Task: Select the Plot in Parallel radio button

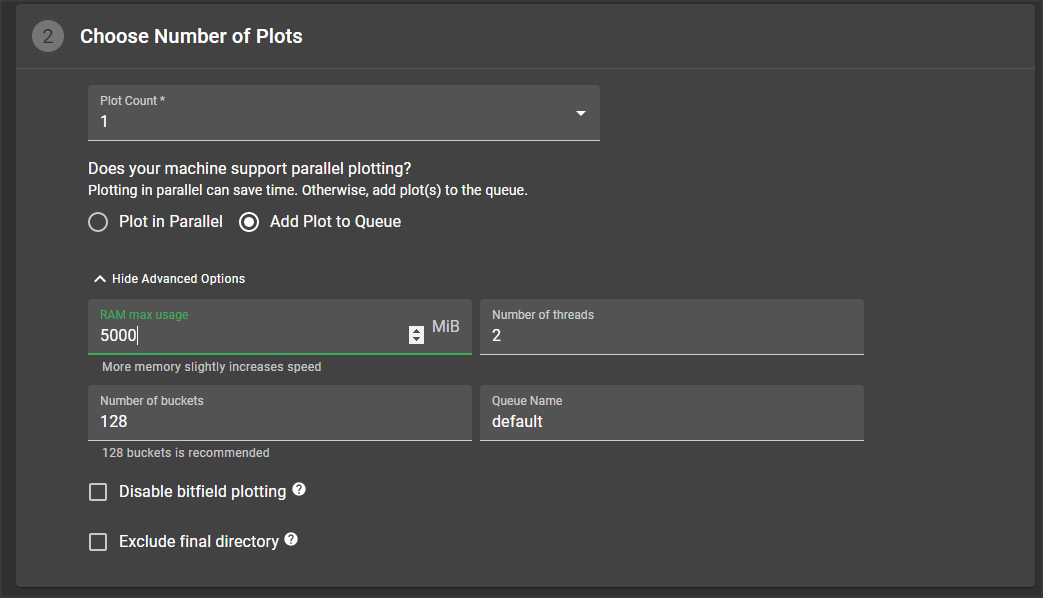Action: (98, 222)
